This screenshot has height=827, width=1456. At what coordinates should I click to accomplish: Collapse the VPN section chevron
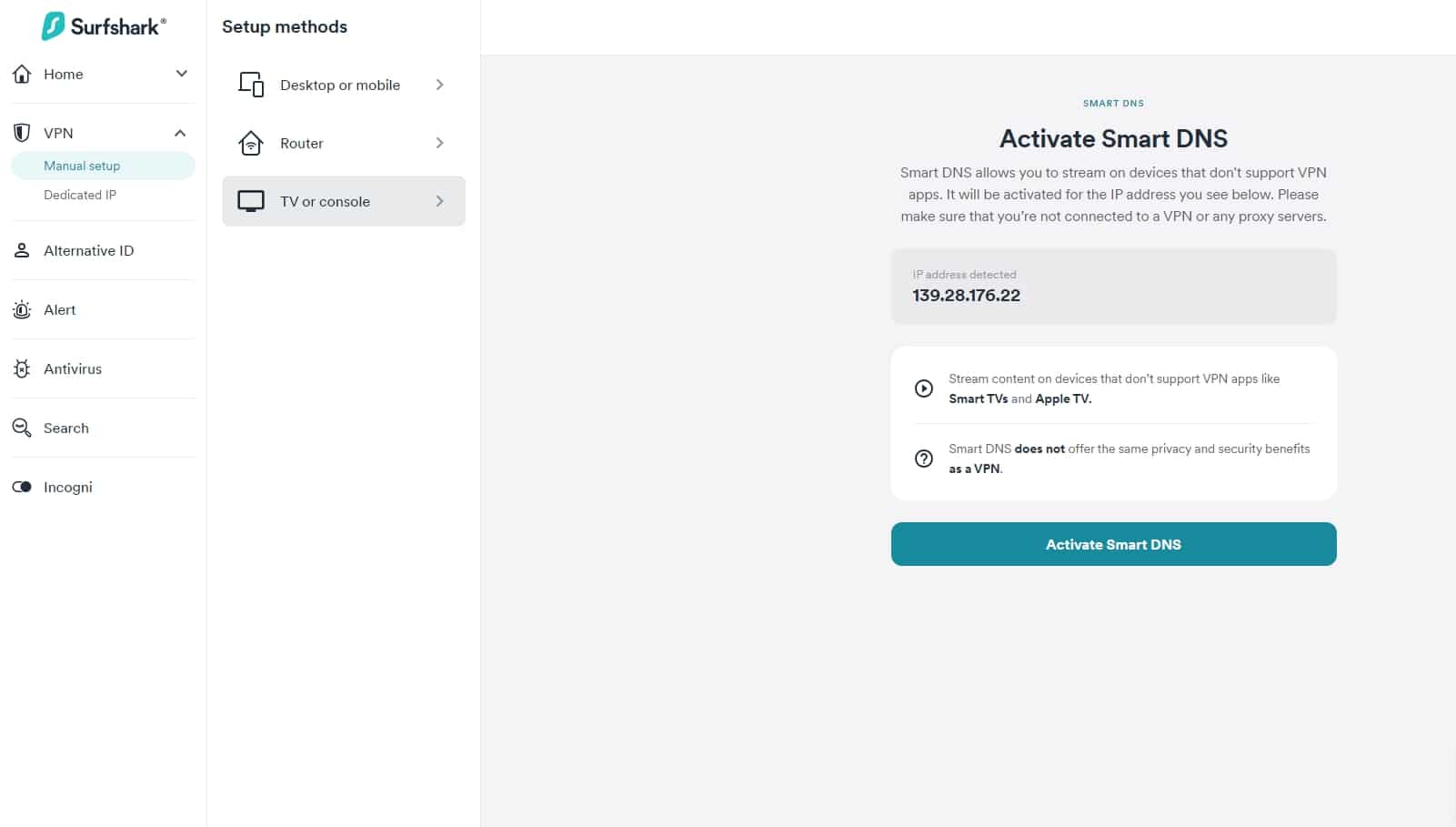tap(180, 133)
